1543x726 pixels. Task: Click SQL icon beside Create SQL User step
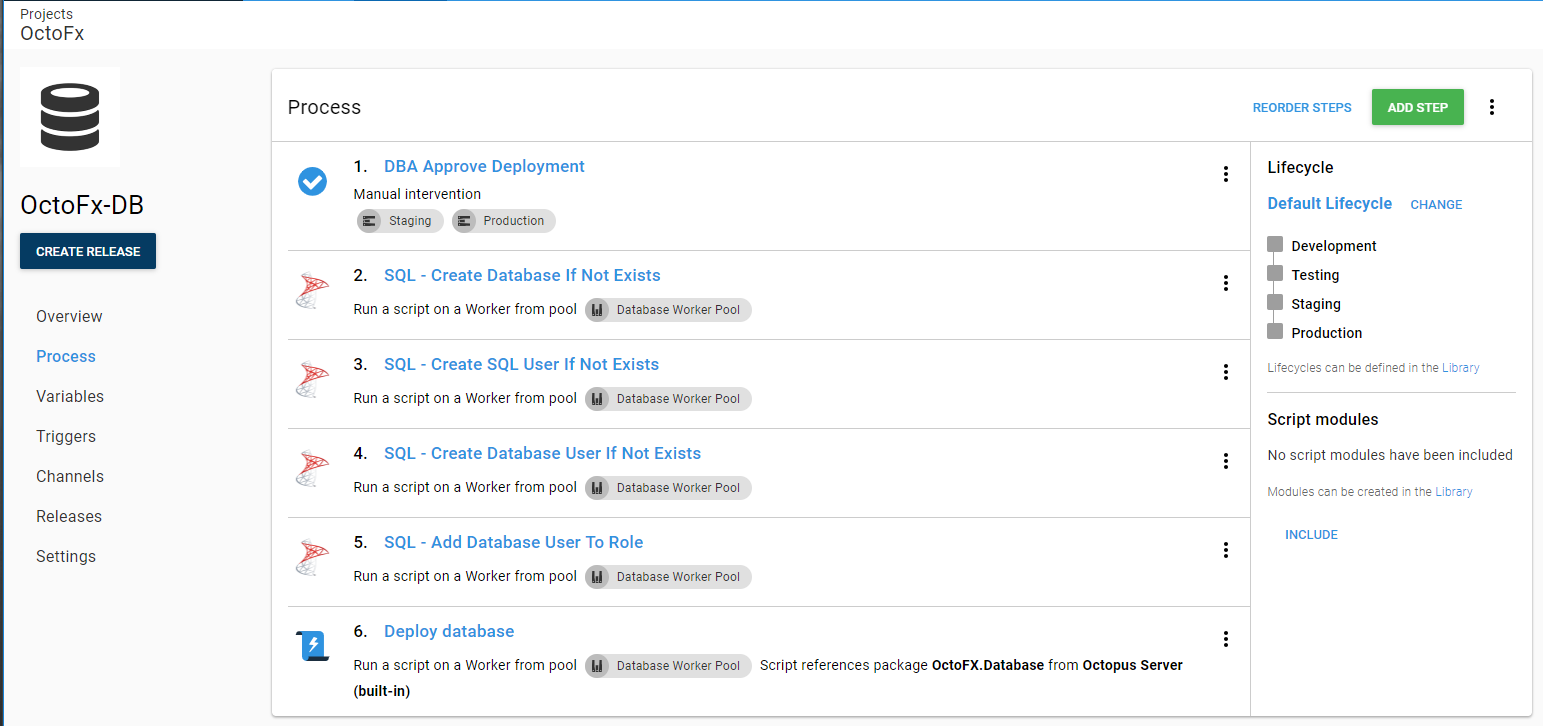(312, 380)
